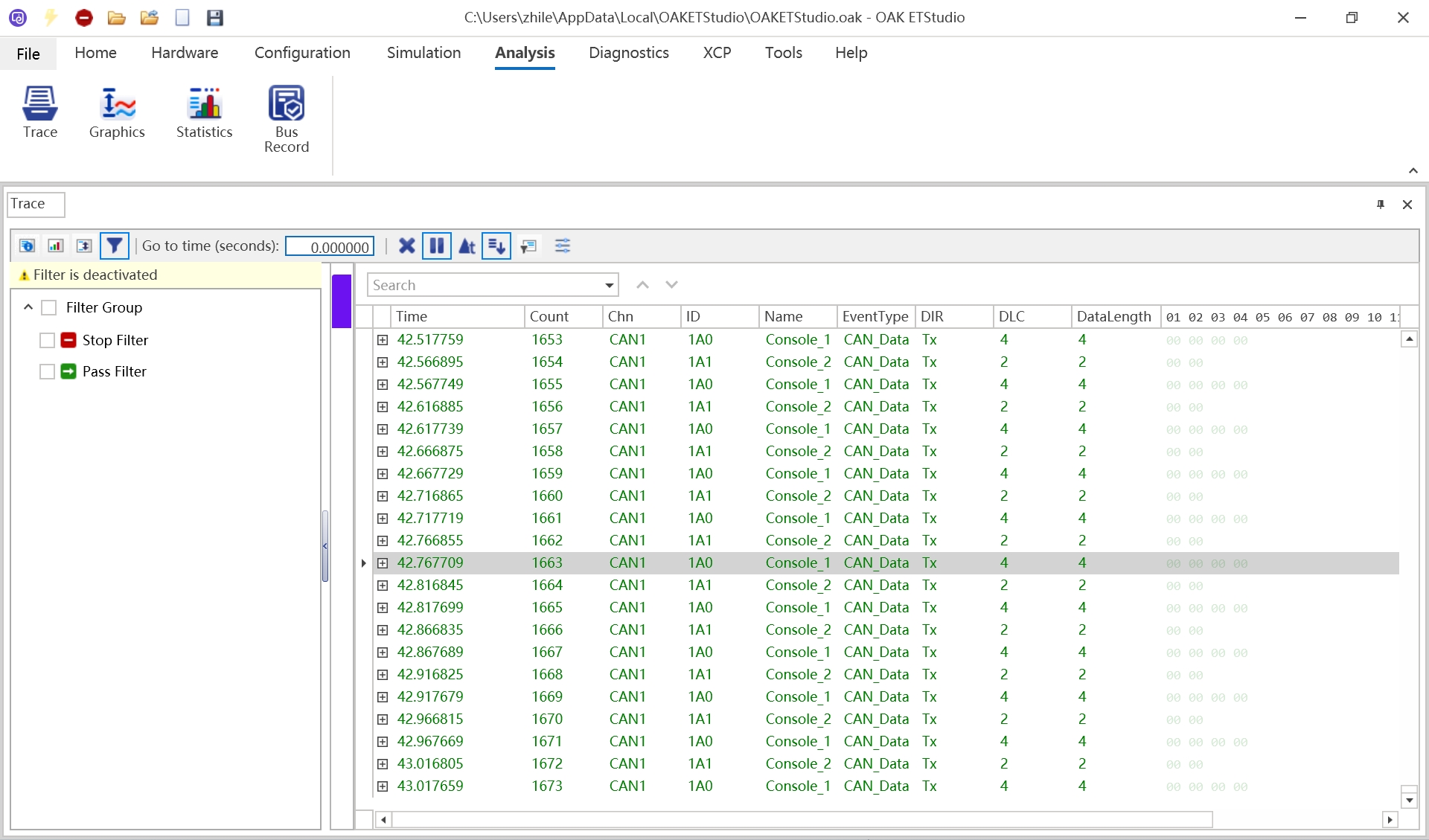The image size is (1429, 840).
Task: Click the Go to time input field
Action: tap(330, 246)
